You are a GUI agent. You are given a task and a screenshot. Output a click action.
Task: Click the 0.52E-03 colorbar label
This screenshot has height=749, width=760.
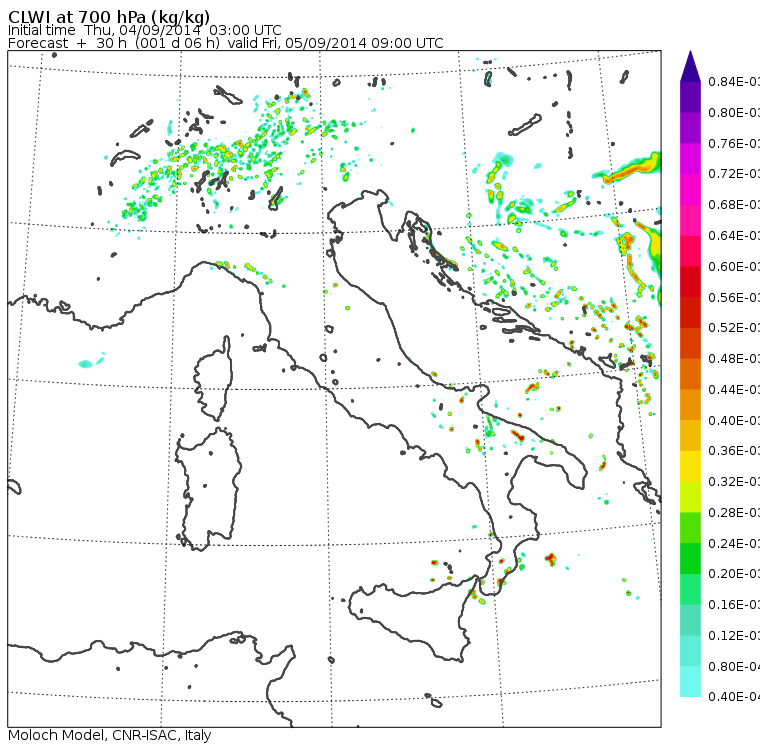click(x=734, y=328)
